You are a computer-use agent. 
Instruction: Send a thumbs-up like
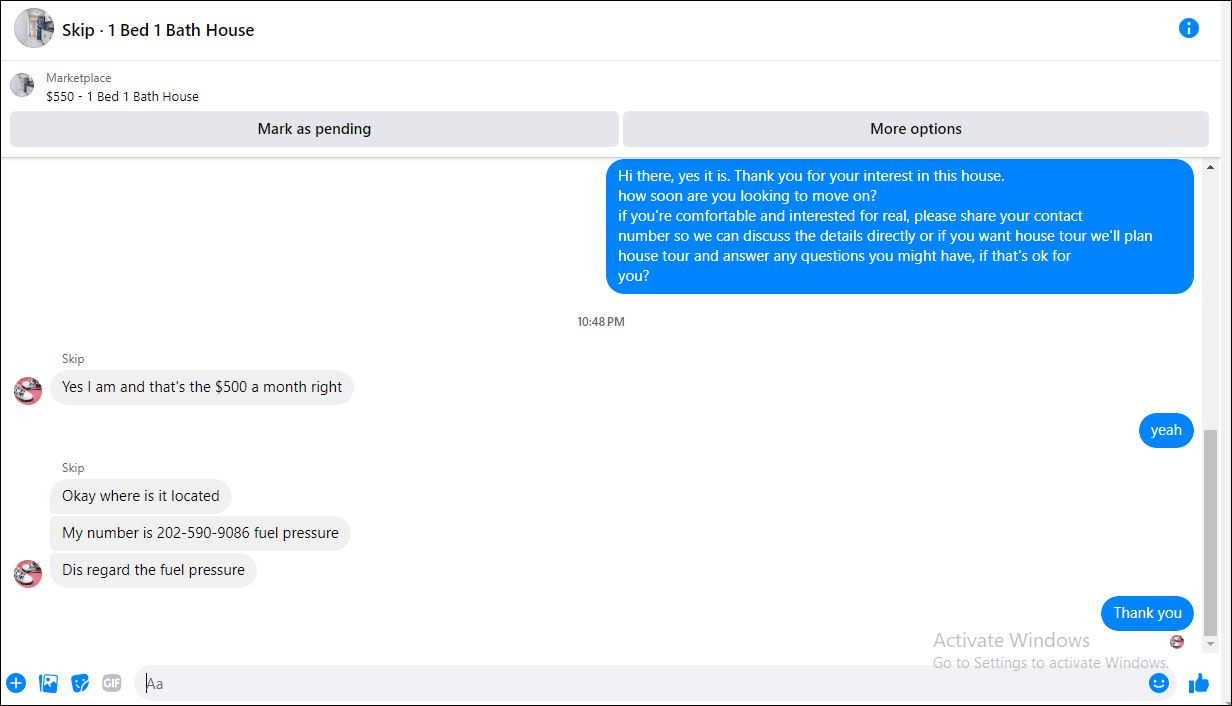(x=1198, y=684)
